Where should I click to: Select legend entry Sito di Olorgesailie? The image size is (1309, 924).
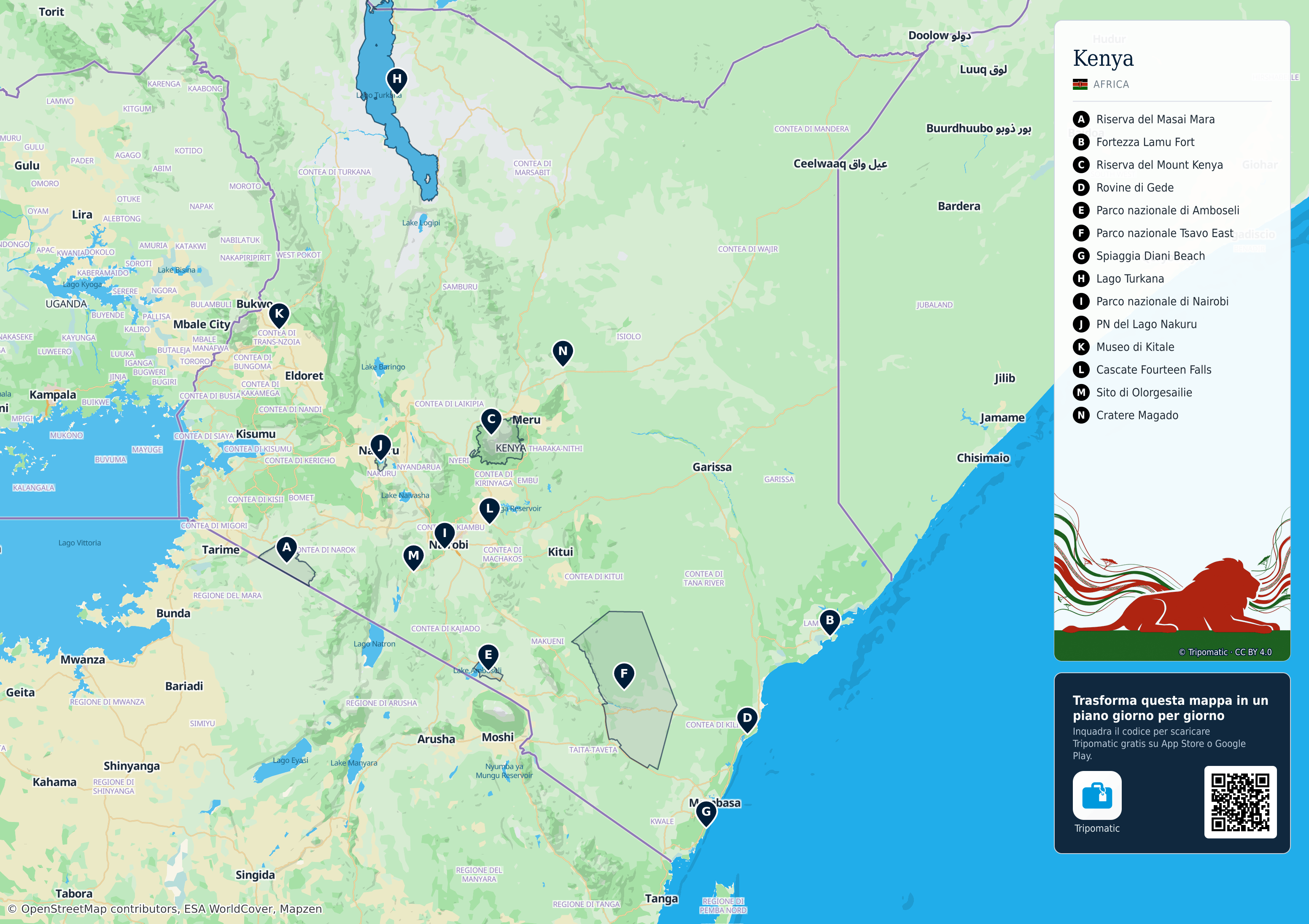pyautogui.click(x=1144, y=392)
